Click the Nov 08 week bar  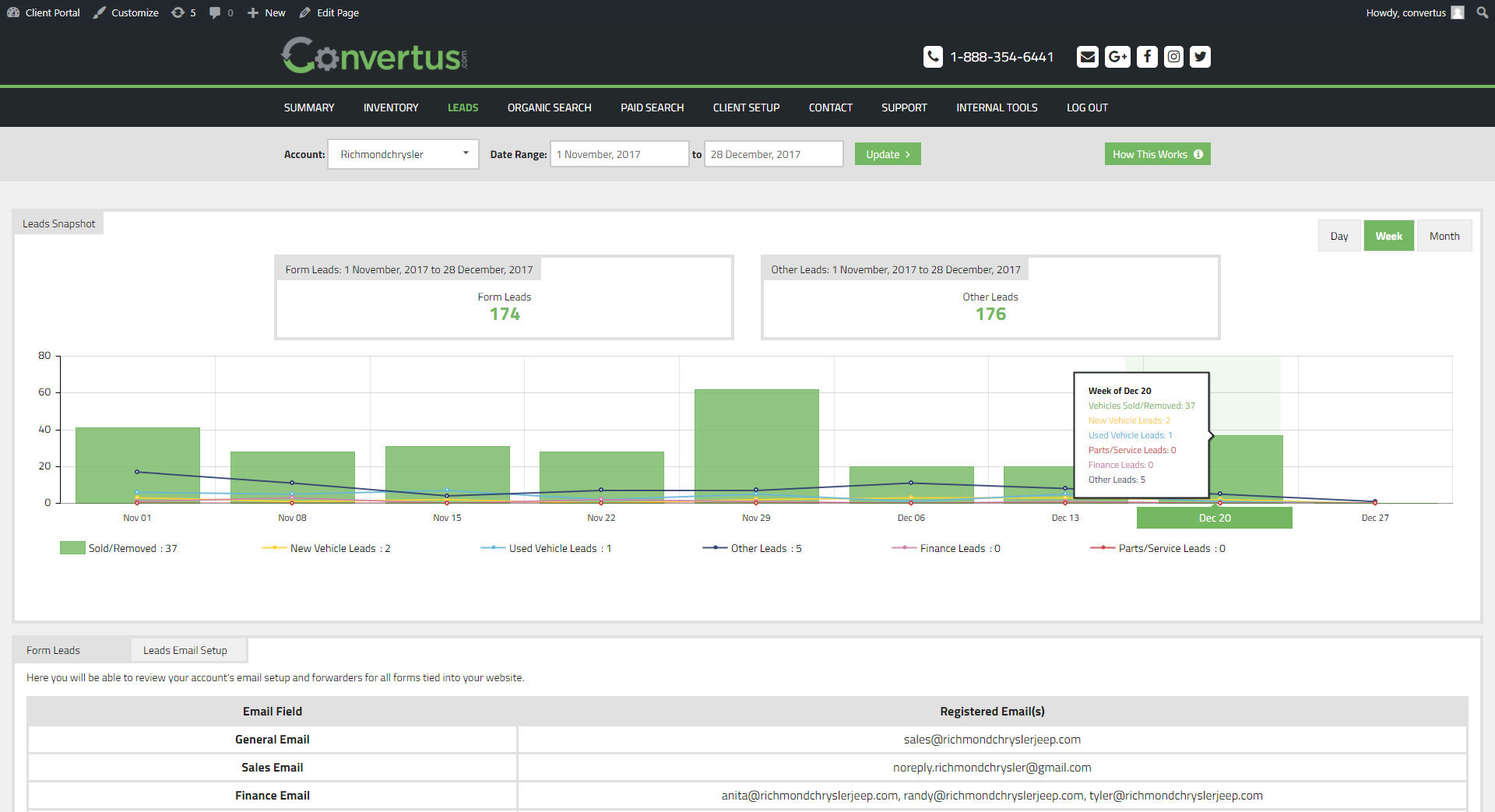[292, 477]
